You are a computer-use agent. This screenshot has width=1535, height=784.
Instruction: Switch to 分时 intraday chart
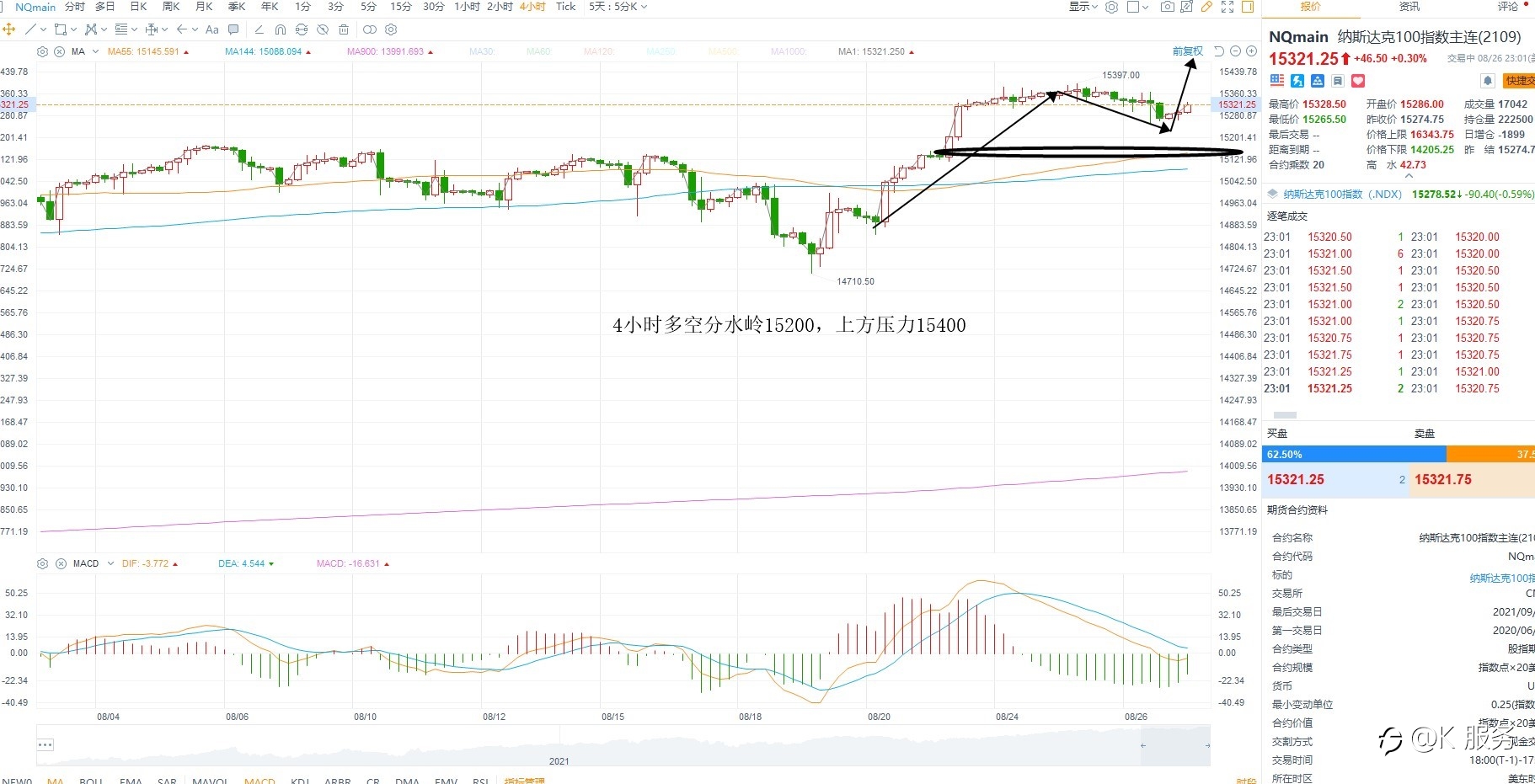tap(75, 7)
